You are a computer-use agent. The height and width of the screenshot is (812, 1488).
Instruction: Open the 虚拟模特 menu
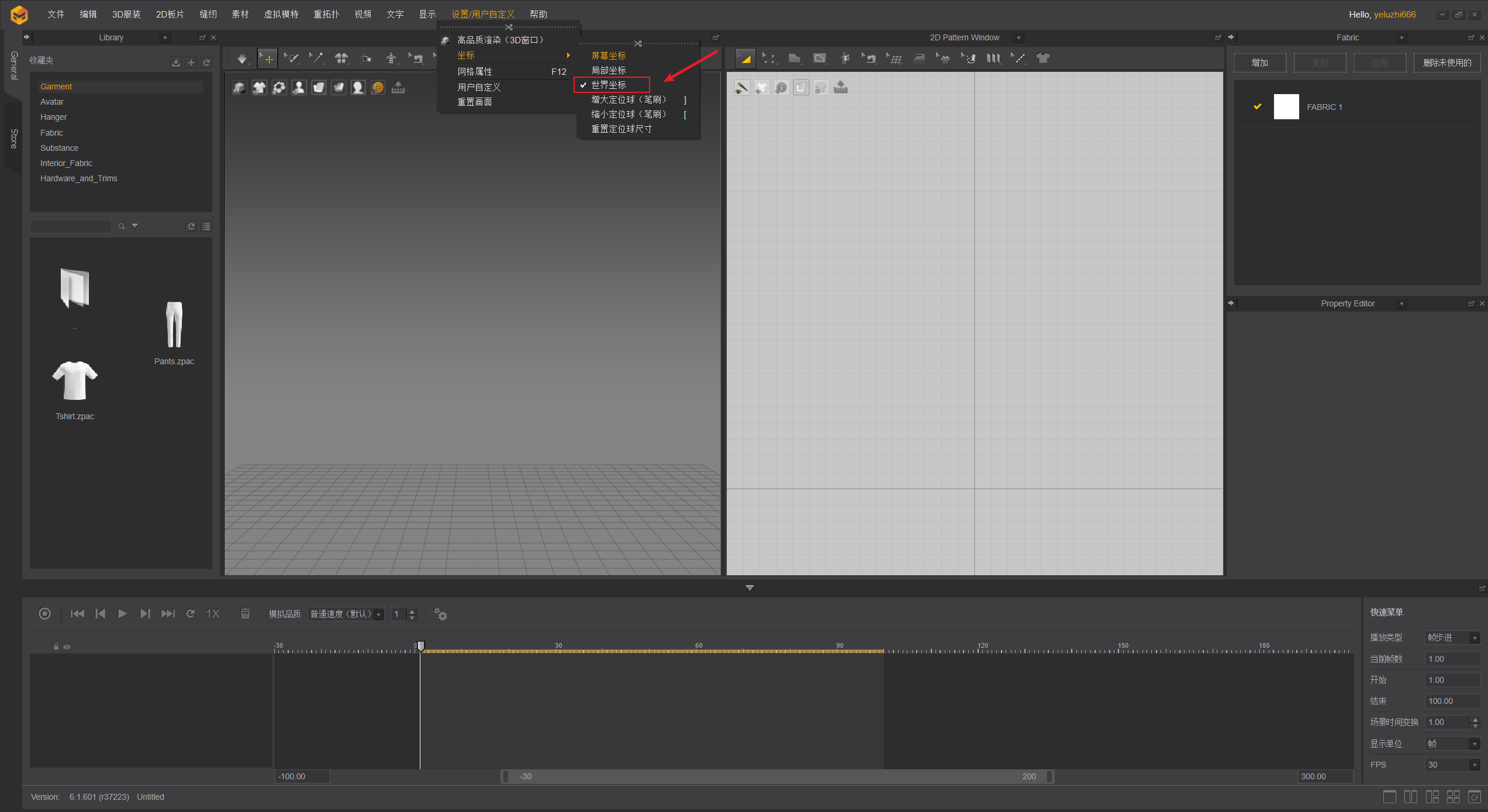tap(281, 14)
